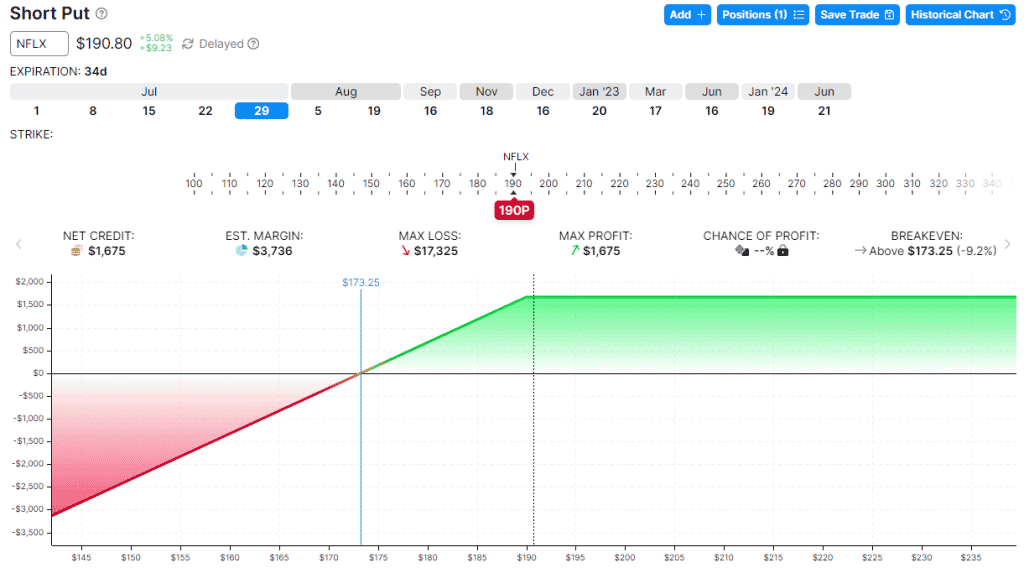Click the lock icon under Chance of Profit
The width and height of the screenshot is (1024, 568).
point(783,251)
